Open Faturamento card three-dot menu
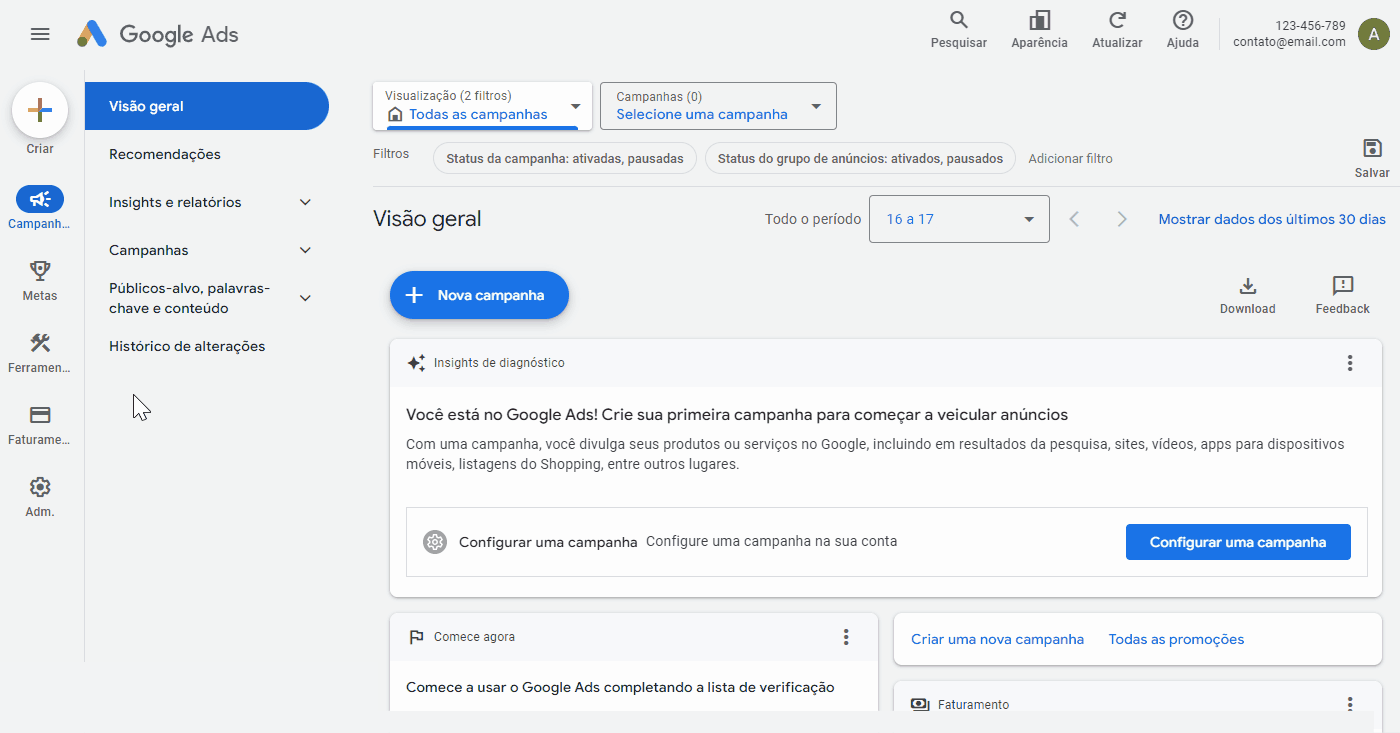 (1350, 704)
